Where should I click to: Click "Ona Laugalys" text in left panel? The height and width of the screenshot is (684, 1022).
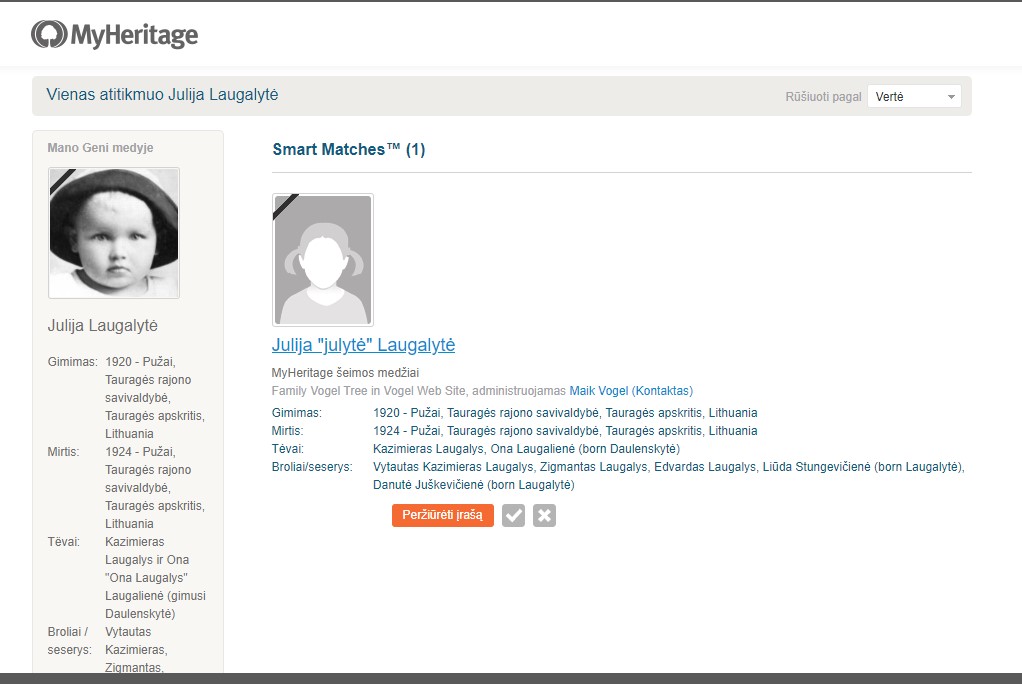coord(147,578)
